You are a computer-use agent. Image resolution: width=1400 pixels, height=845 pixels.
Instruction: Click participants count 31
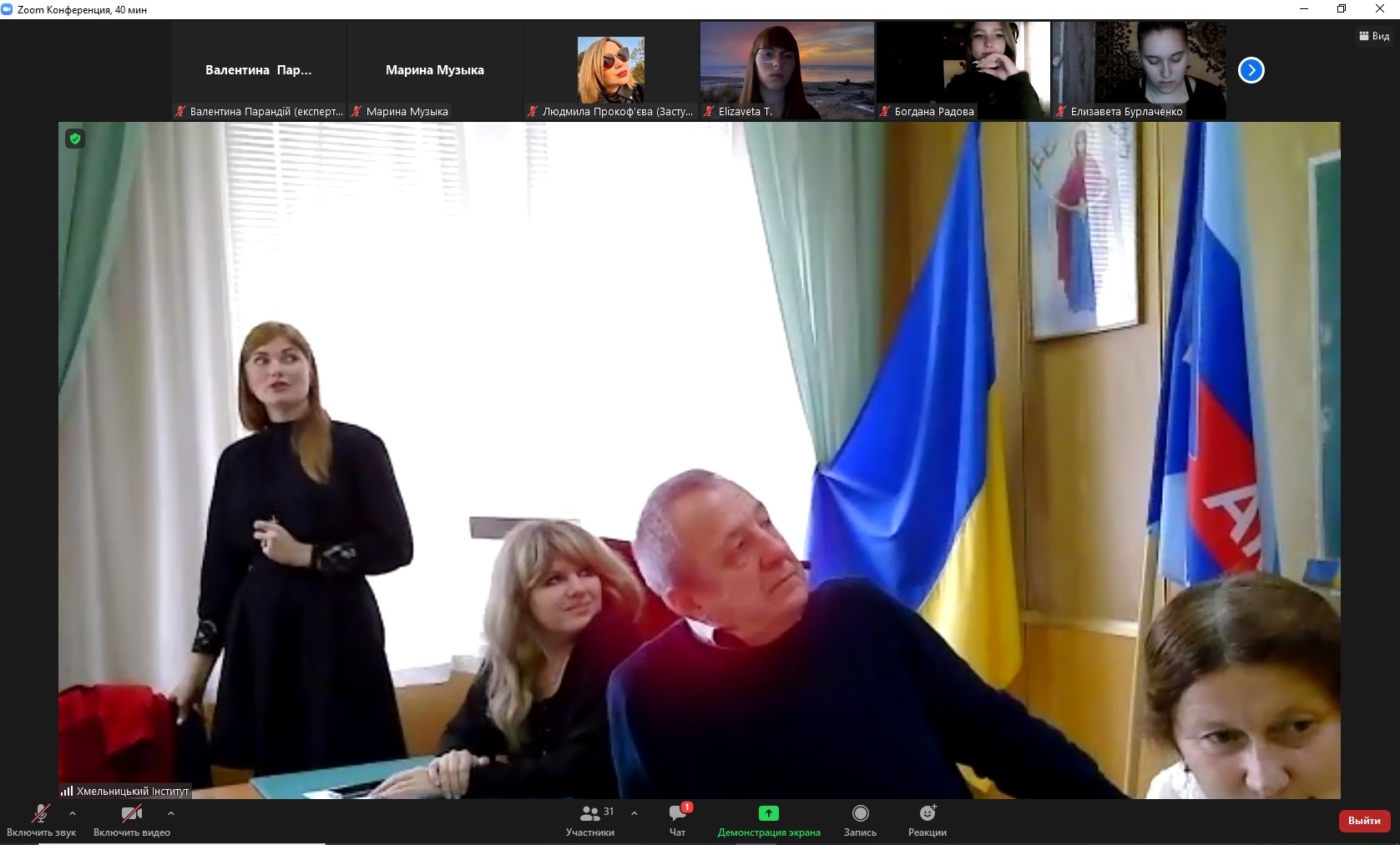click(x=609, y=812)
